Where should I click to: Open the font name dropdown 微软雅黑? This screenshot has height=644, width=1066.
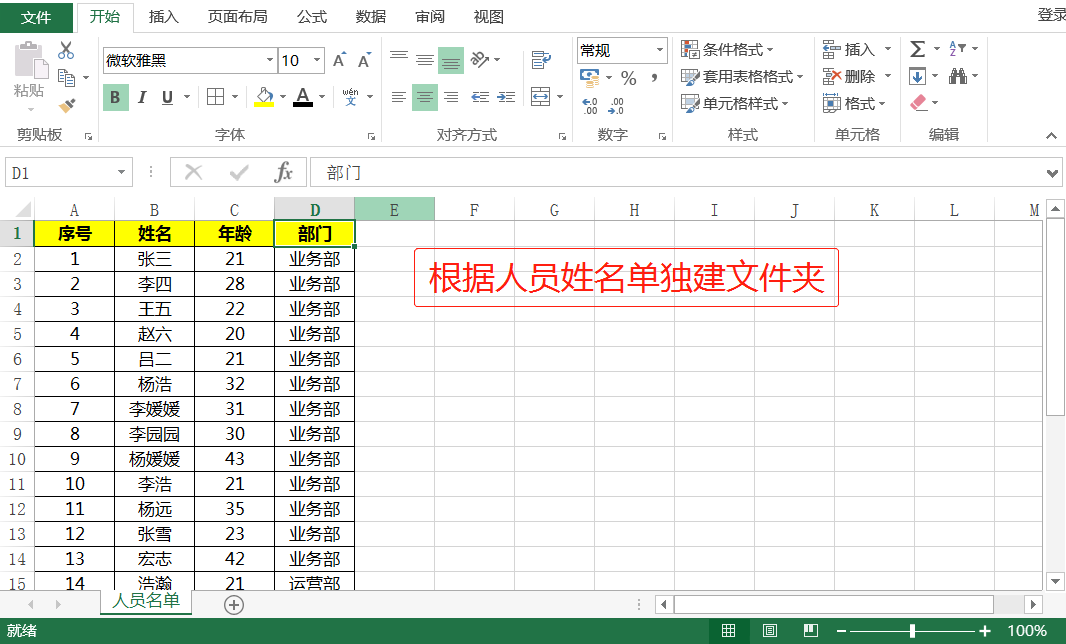point(269,61)
